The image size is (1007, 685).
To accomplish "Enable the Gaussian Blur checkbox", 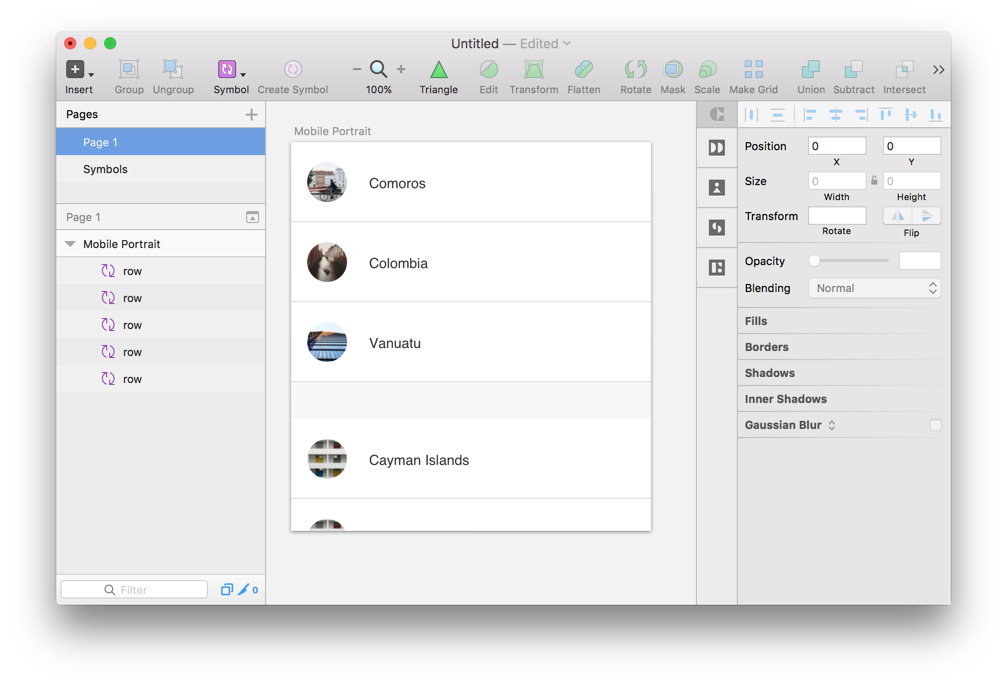I will click(x=935, y=425).
